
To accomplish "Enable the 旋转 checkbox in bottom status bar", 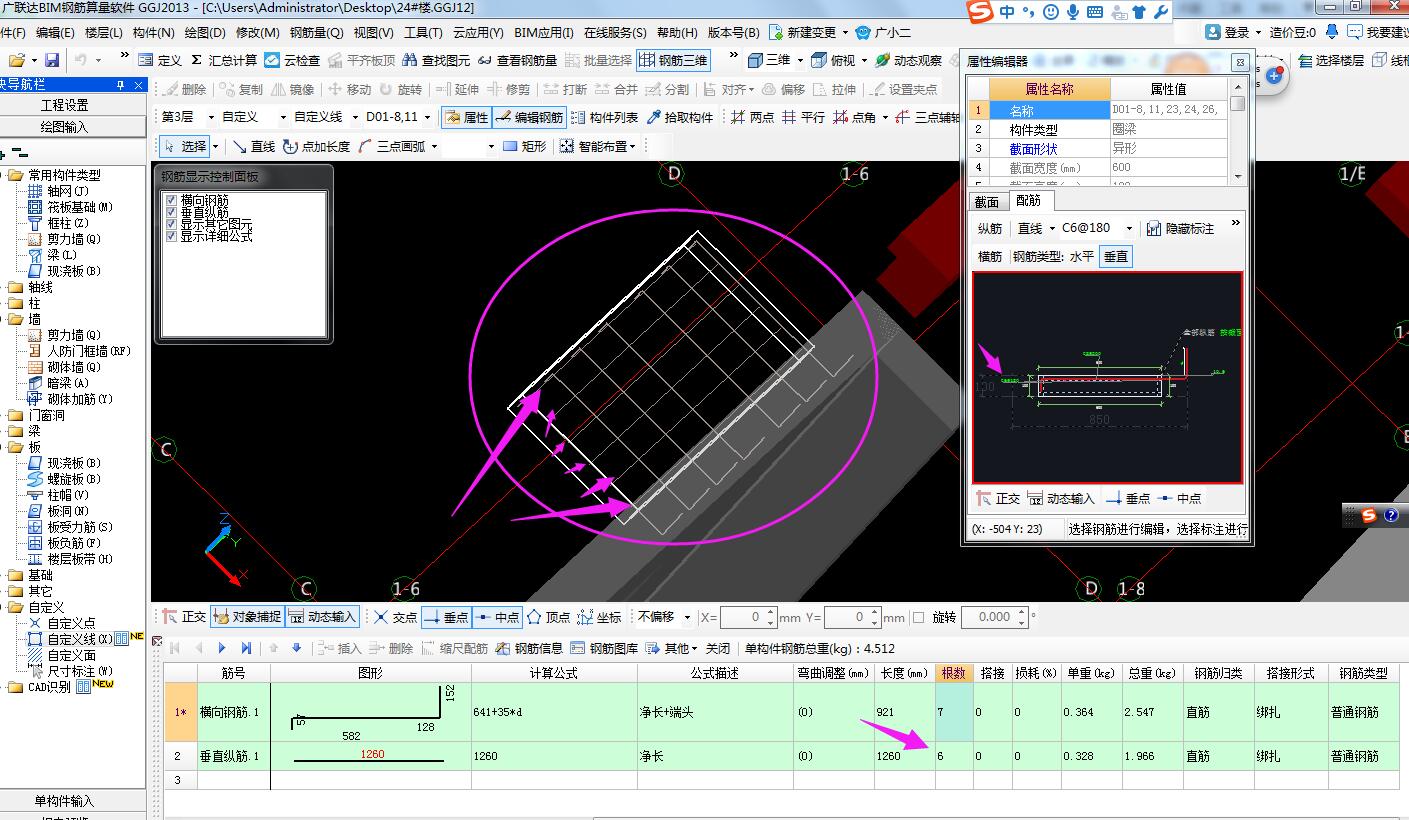I will (x=919, y=618).
